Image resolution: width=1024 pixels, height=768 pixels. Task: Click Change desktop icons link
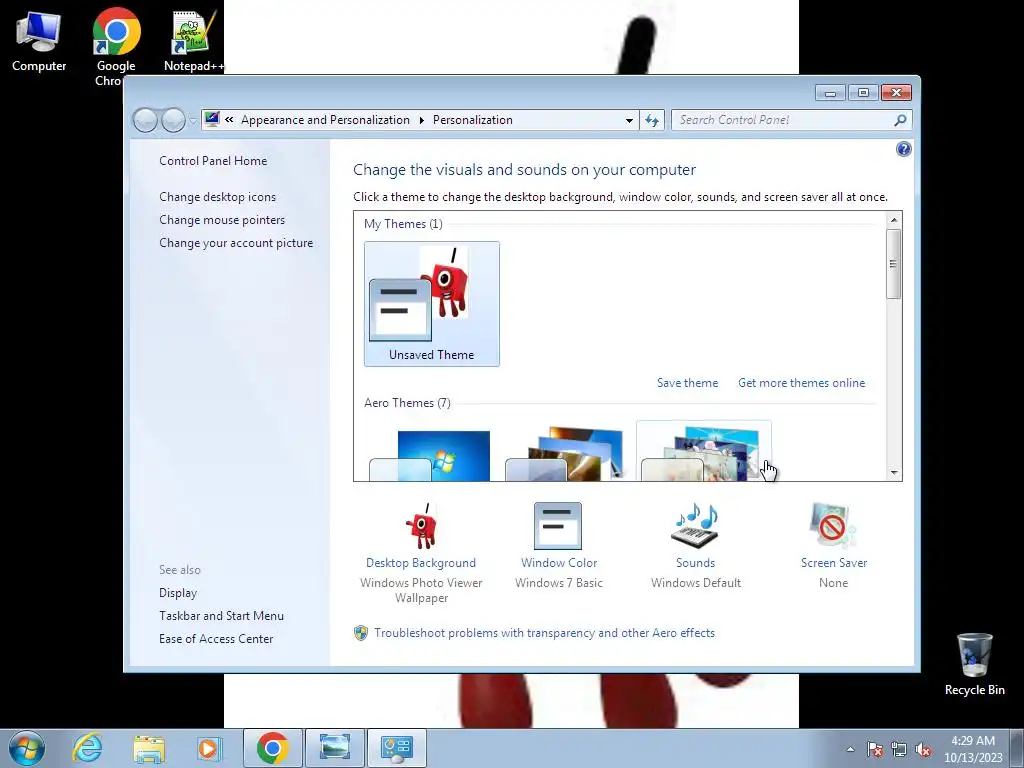click(217, 197)
